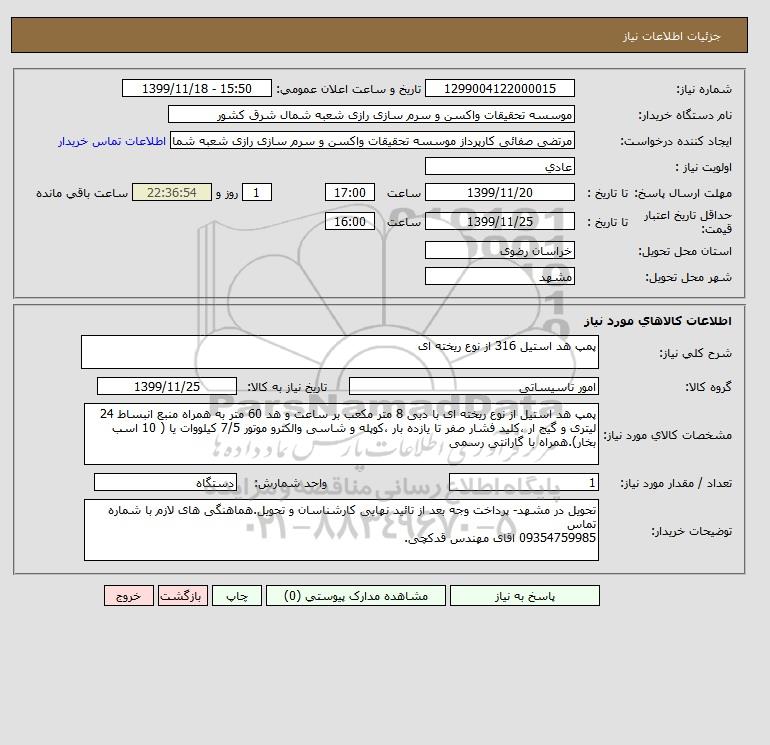Image resolution: width=770 pixels, height=745 pixels.
Task: Click goods group field امور تاسیساتی
Action: (473, 386)
